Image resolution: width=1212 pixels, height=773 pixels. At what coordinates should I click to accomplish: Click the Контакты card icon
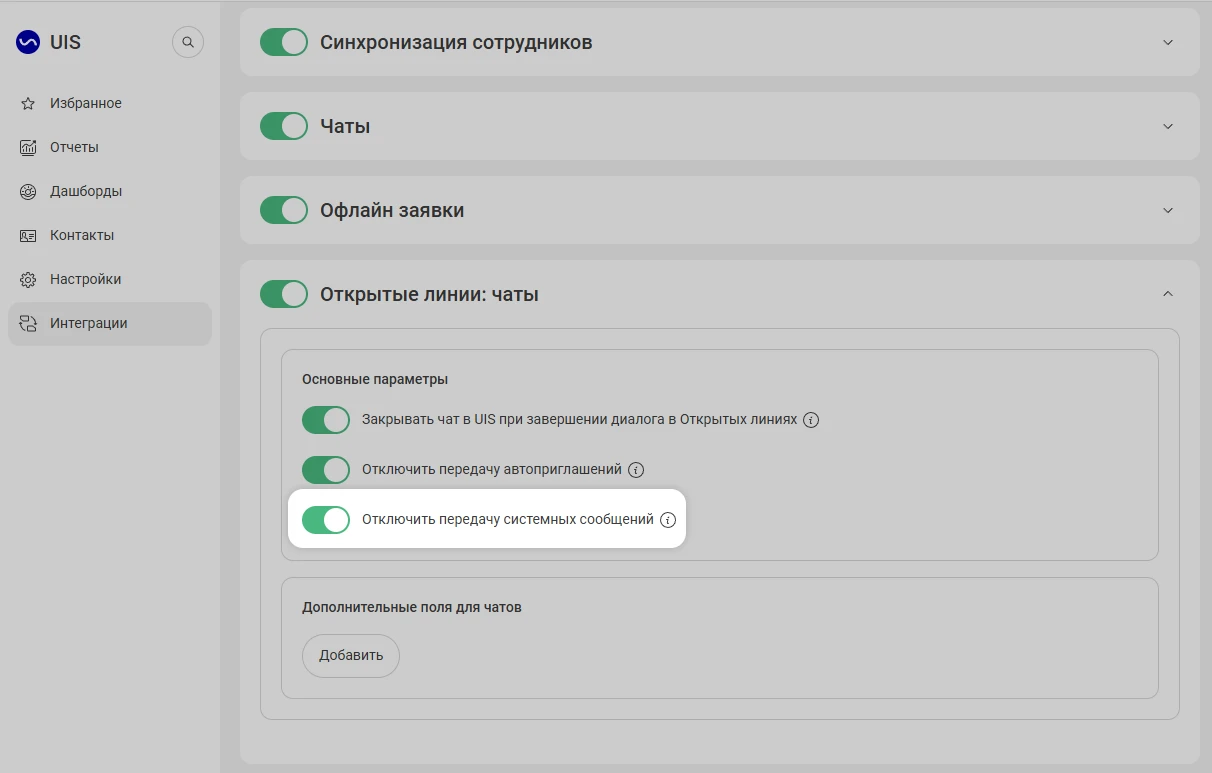point(28,236)
